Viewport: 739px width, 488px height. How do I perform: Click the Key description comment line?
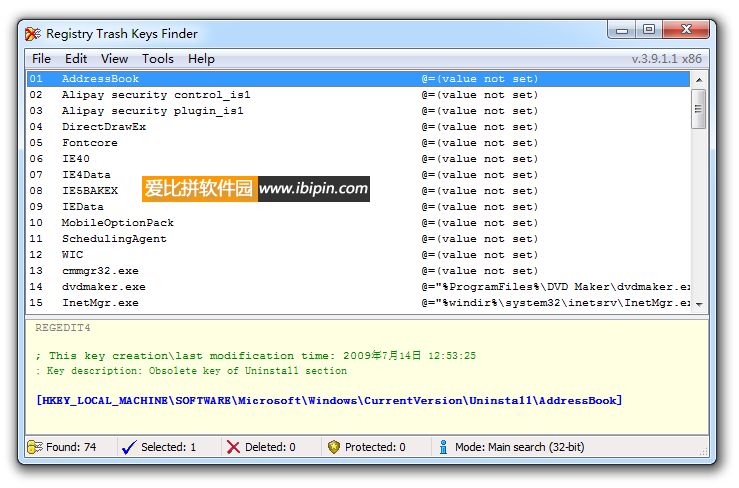point(191,371)
